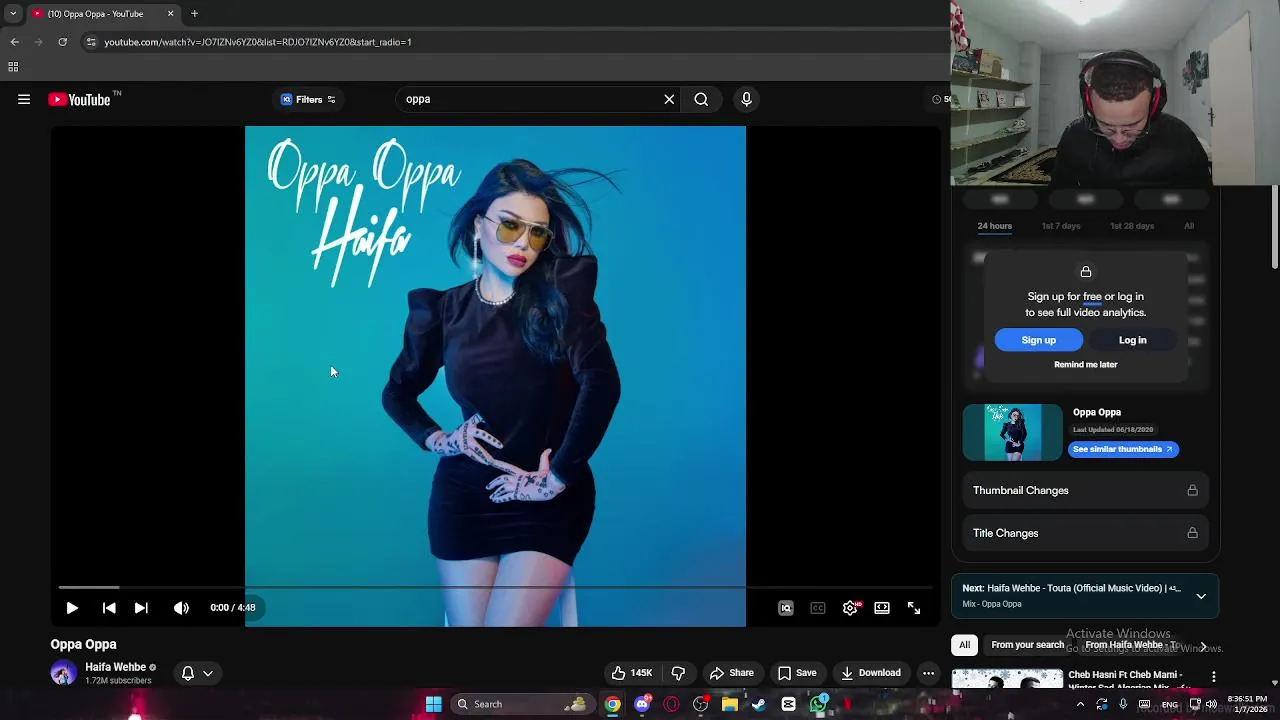Go back in the browser
1280x720 pixels.
point(14,42)
